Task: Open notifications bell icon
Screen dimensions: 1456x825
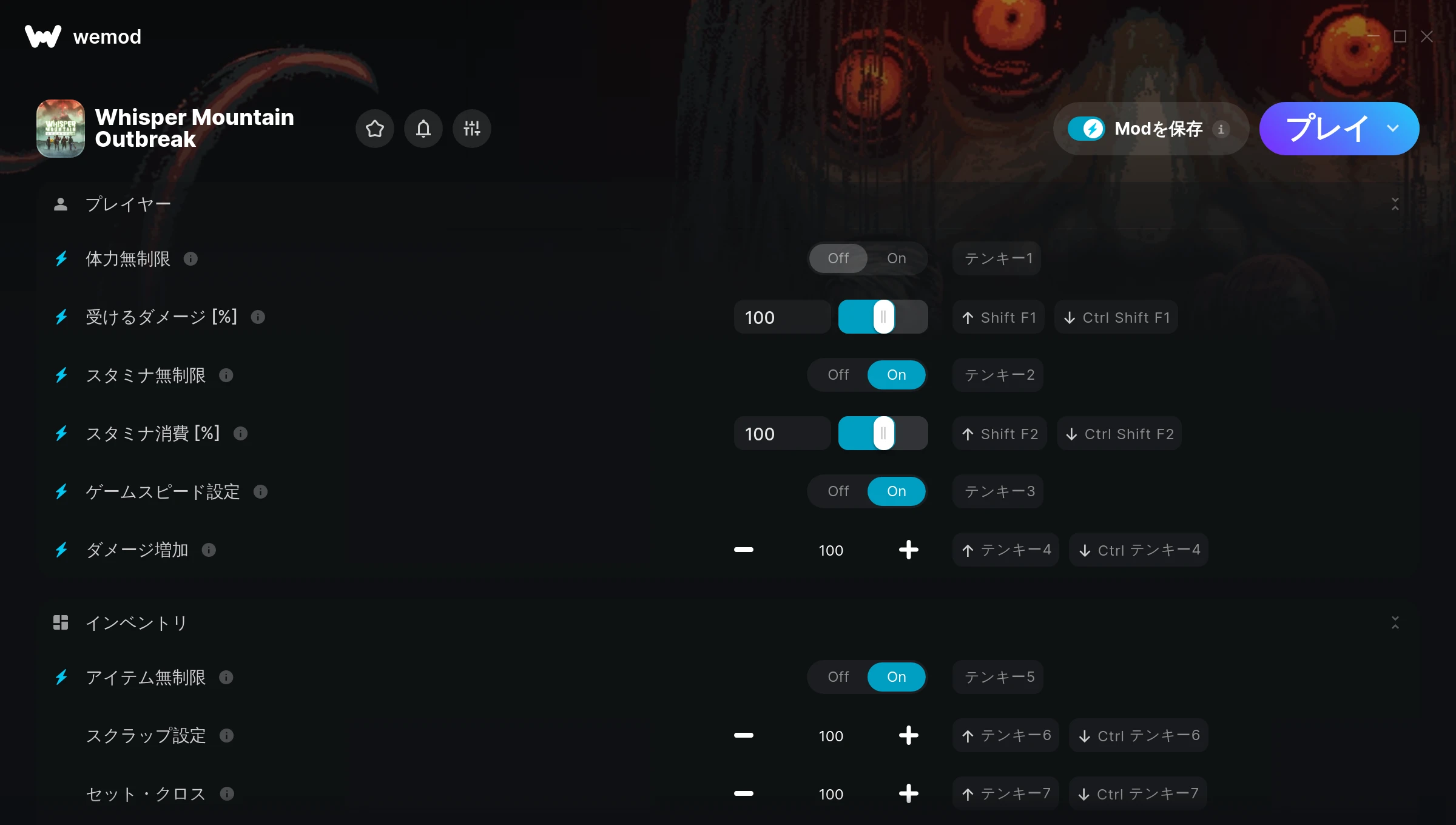Action: point(423,129)
